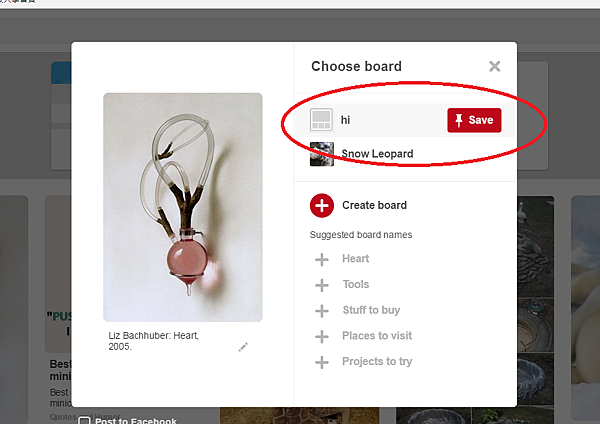Click the red Save pin button

point(473,120)
